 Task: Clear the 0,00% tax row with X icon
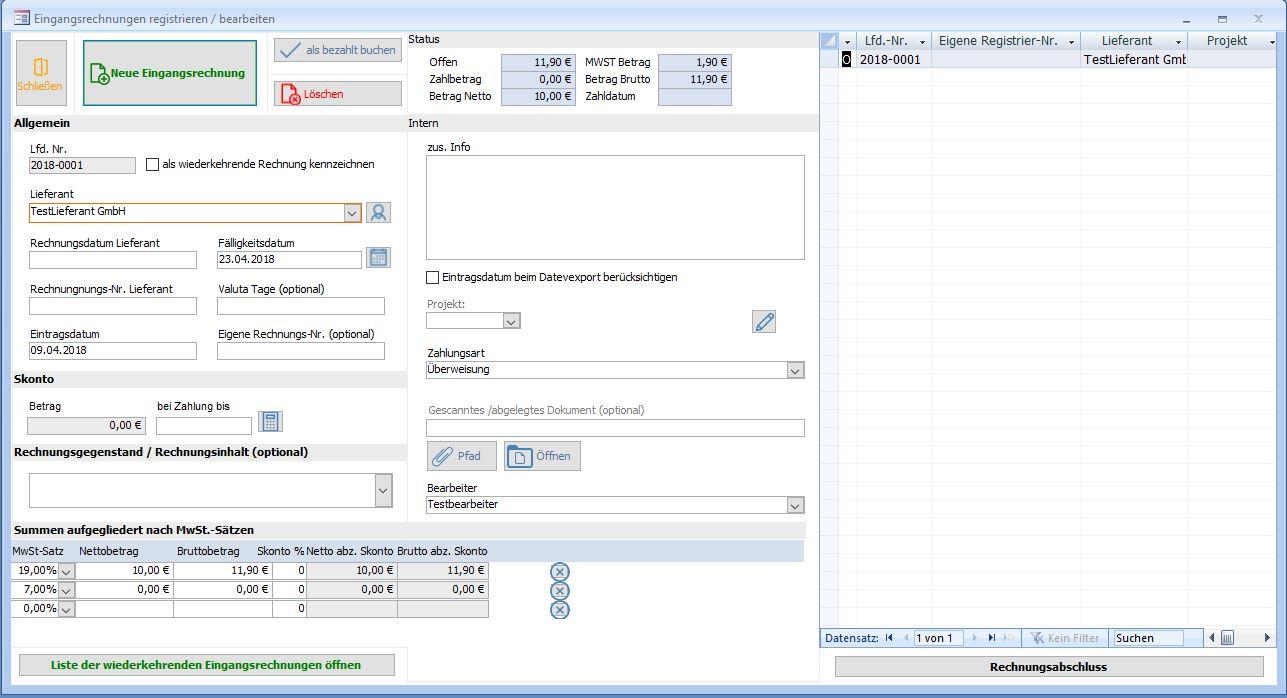click(x=560, y=610)
